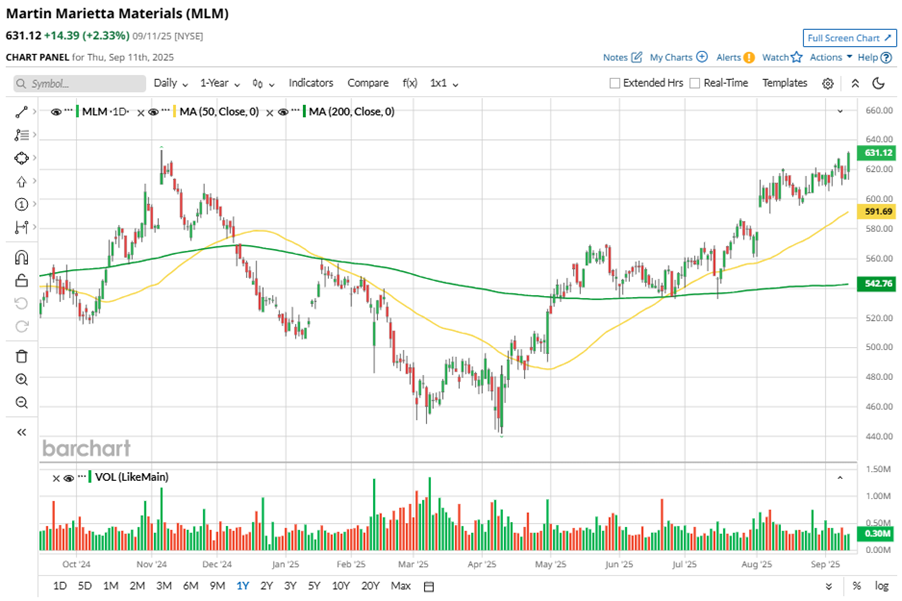This screenshot has height=601, width=902.
Task: Select the shapes drawing tool
Action: [x=21, y=158]
